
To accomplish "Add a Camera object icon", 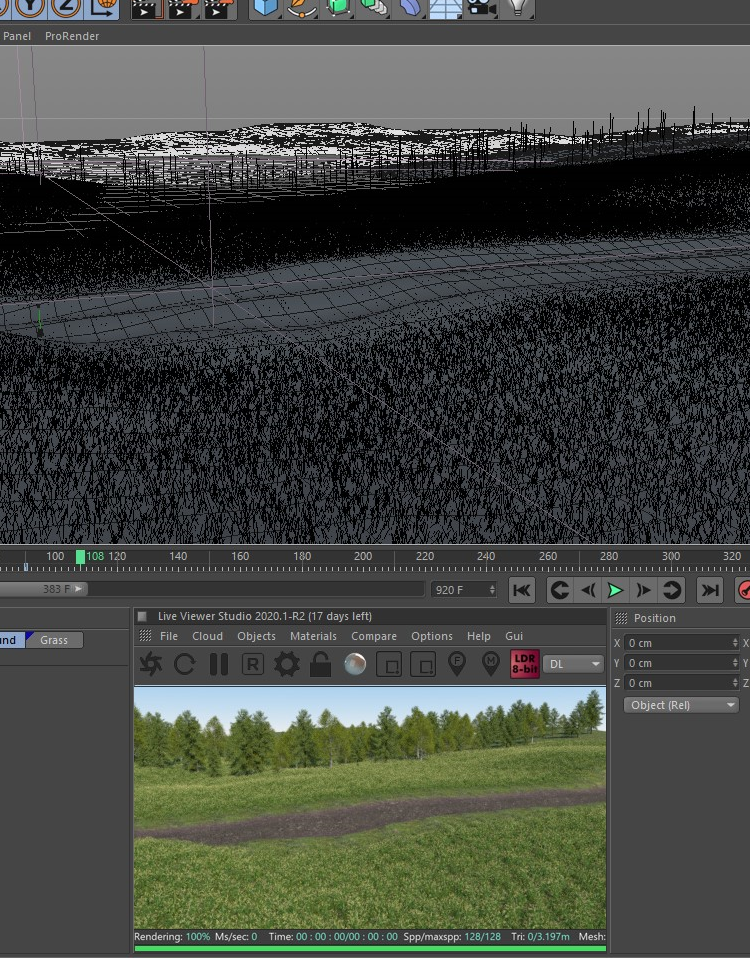I will [481, 7].
